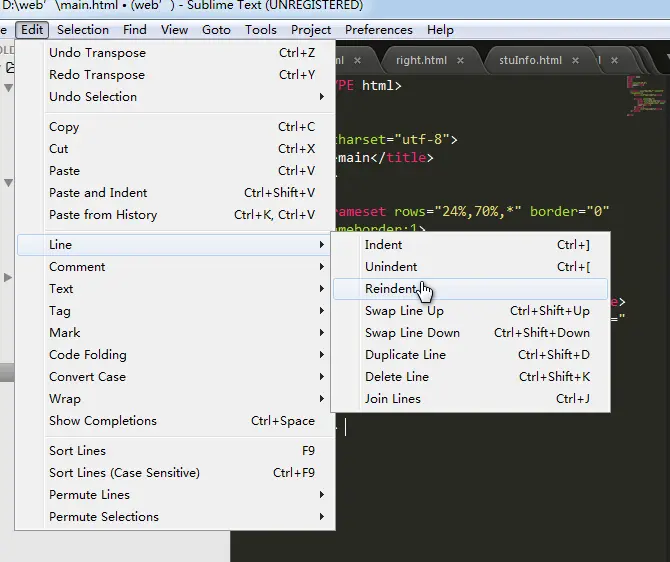Choose the Sort Lines F9 entry
The height and width of the screenshot is (562, 670).
pyautogui.click(x=175, y=451)
